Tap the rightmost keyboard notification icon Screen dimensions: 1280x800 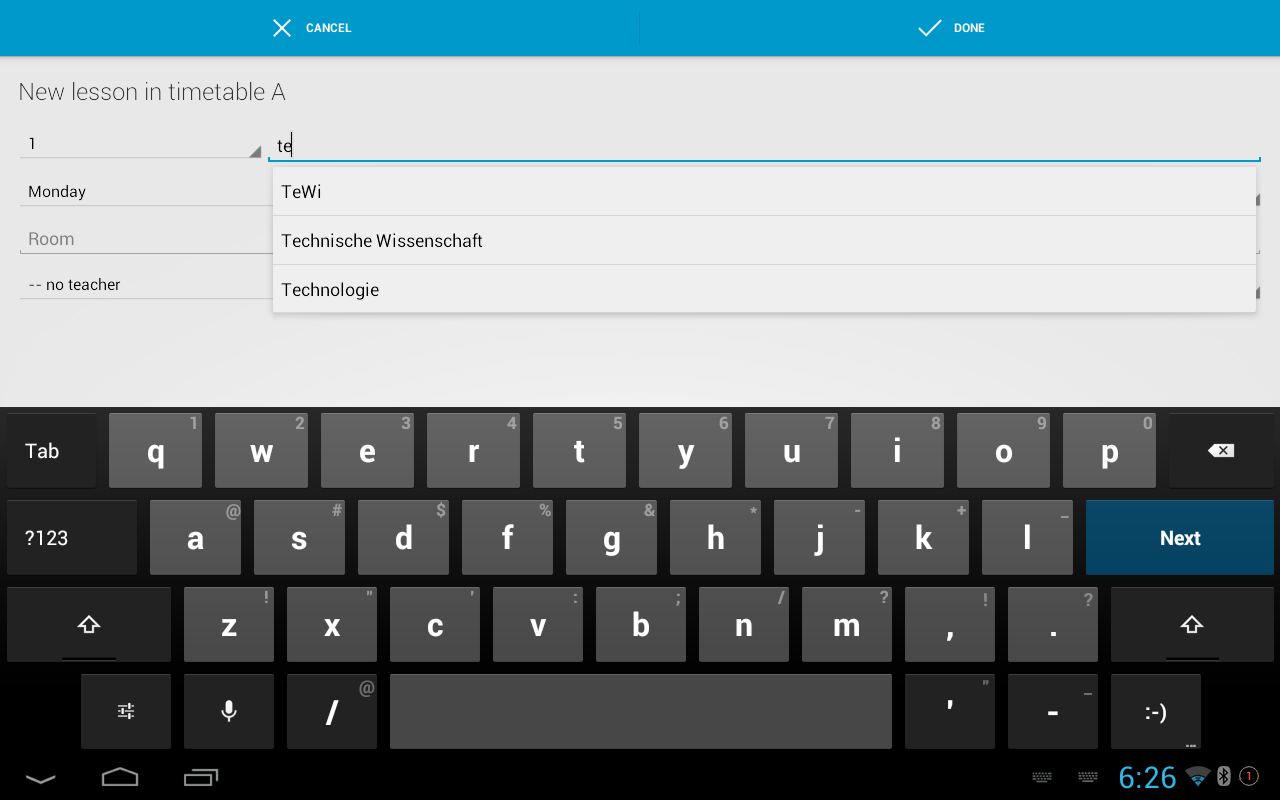[1088, 777]
